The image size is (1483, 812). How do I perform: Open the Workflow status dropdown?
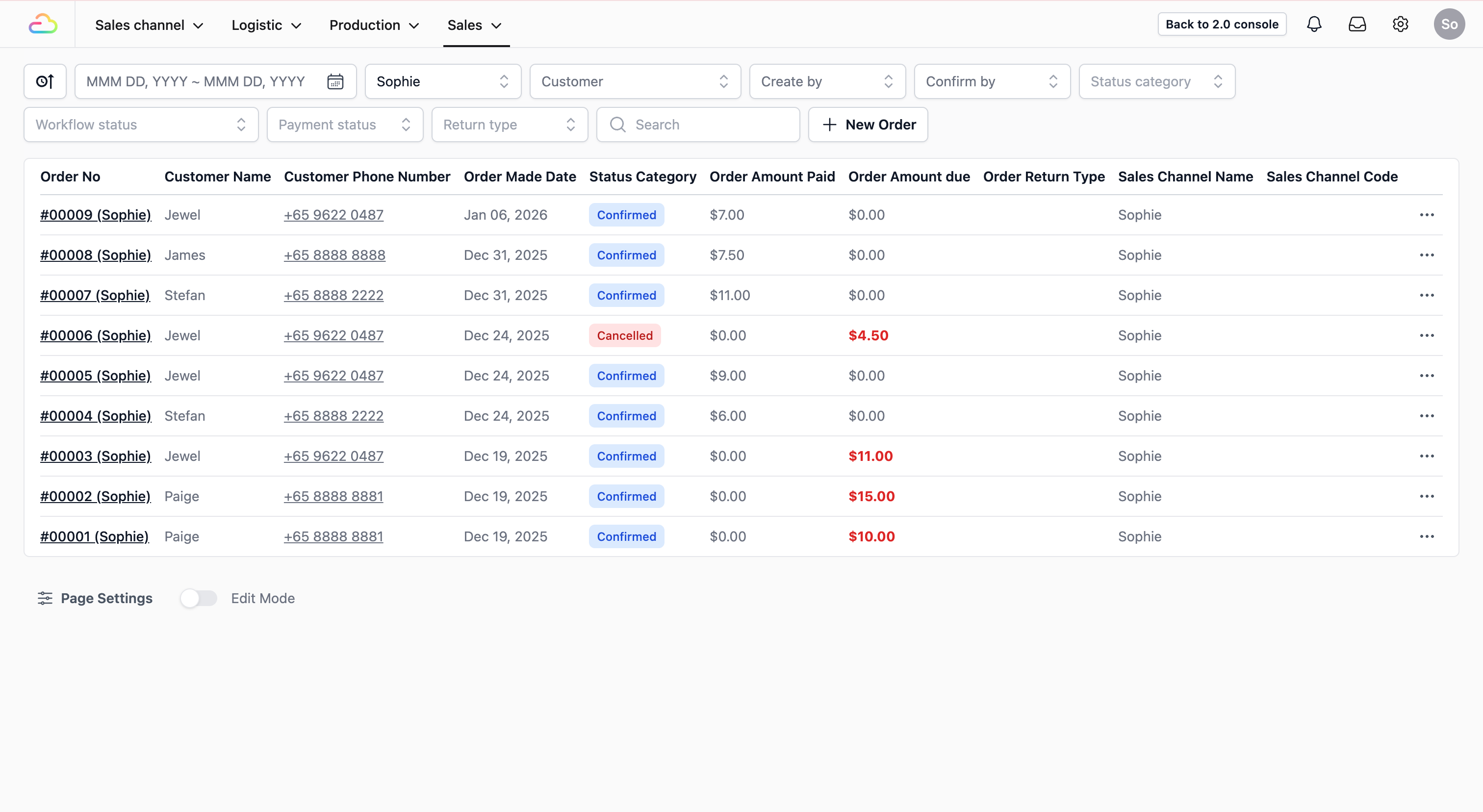tap(140, 125)
